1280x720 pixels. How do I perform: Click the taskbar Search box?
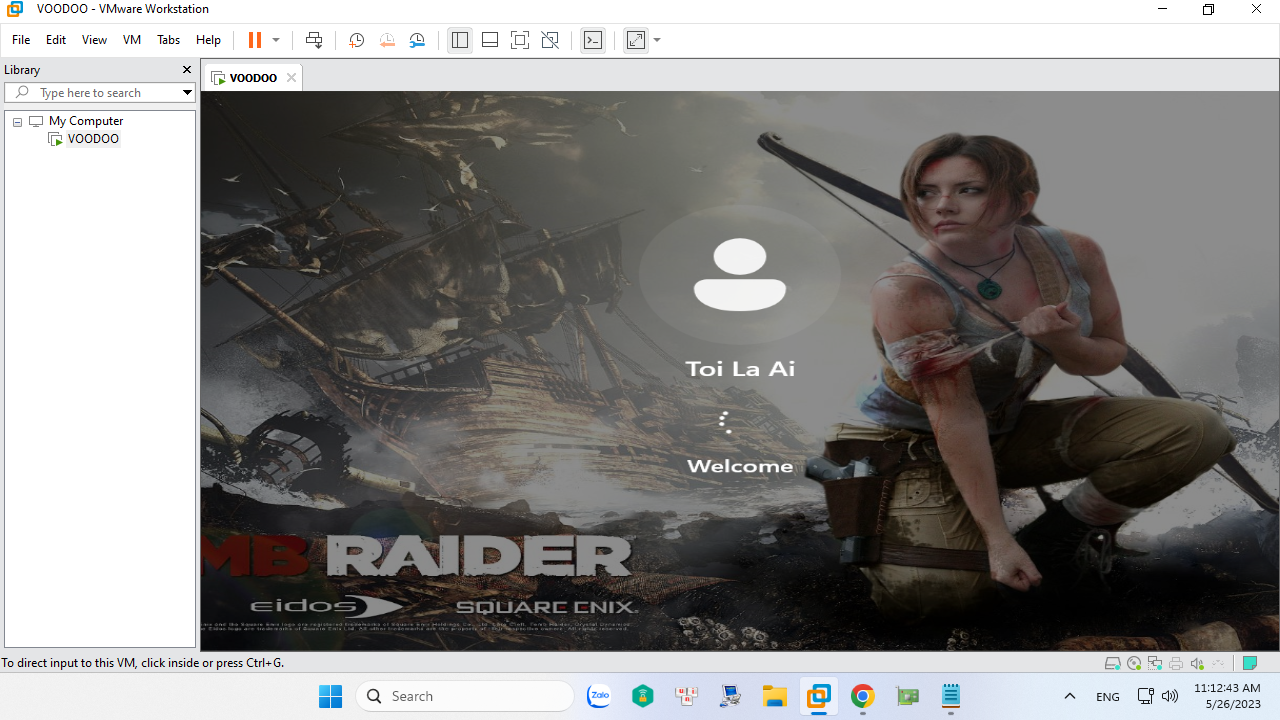[465, 696]
